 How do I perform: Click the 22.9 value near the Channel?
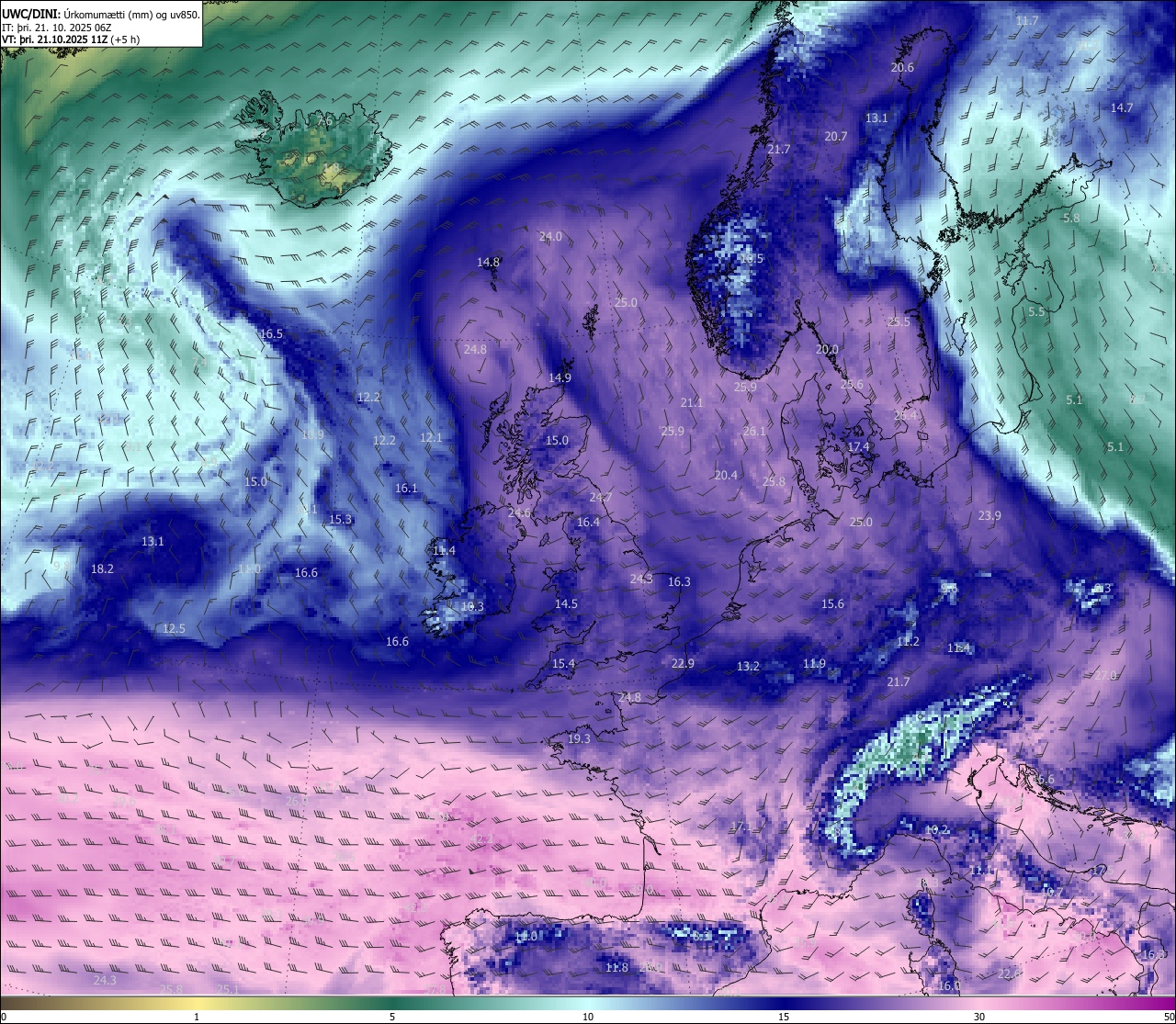pyautogui.click(x=683, y=663)
